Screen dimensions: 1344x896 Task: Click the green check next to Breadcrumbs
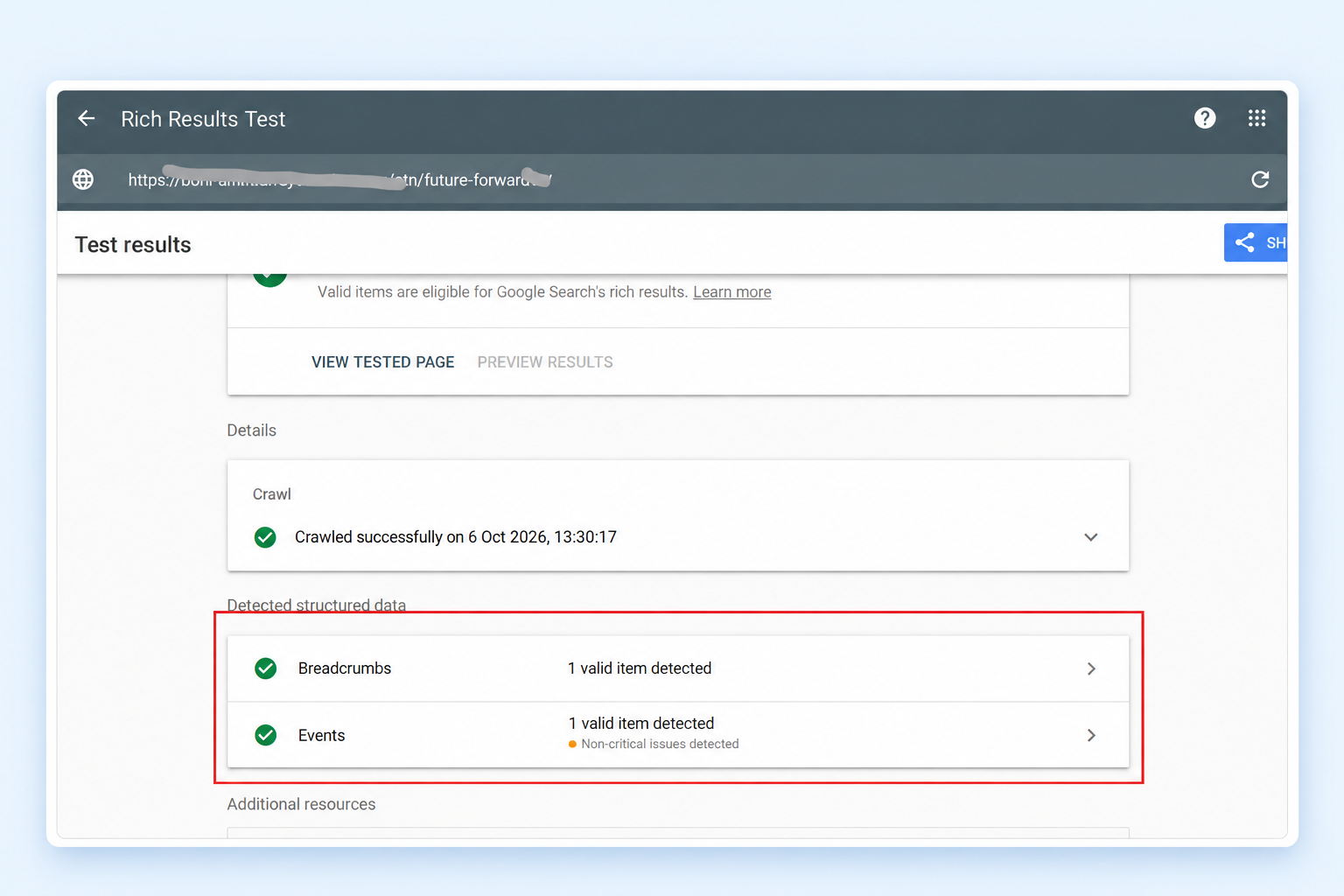click(x=265, y=668)
